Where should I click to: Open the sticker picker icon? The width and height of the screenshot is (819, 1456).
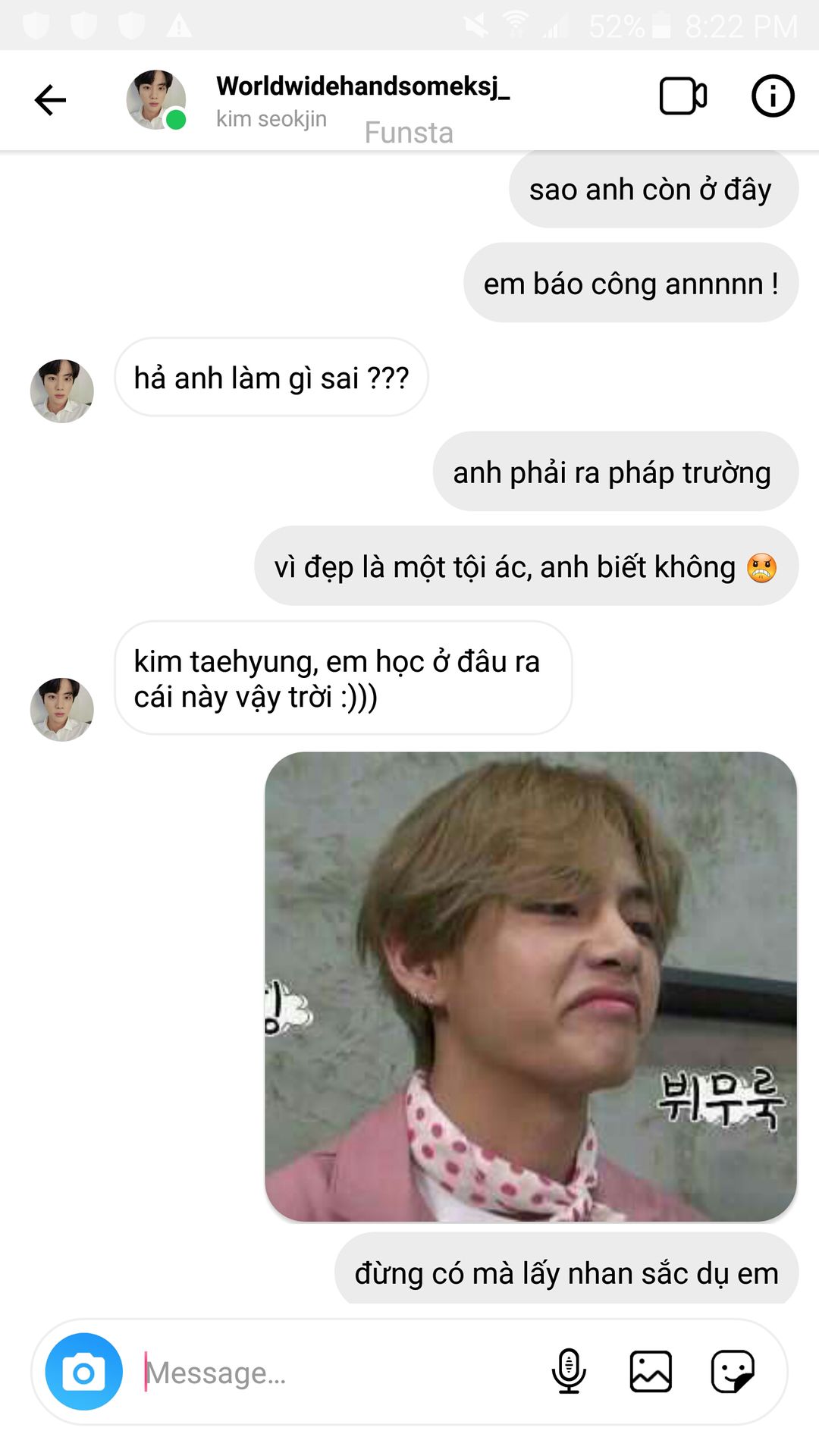click(x=733, y=1371)
